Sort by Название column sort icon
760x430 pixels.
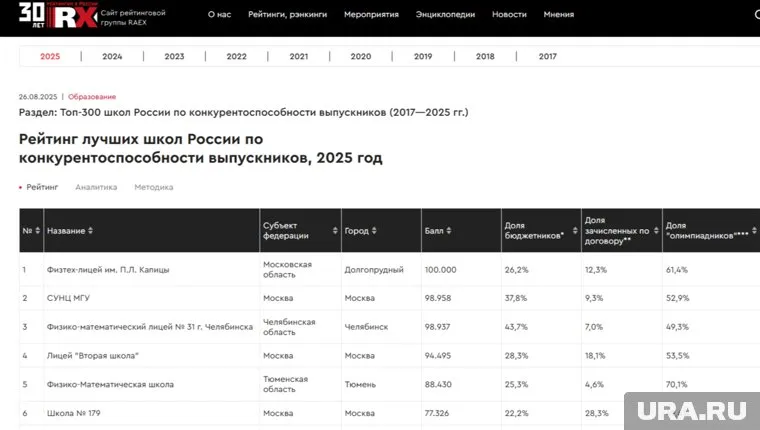(x=91, y=231)
